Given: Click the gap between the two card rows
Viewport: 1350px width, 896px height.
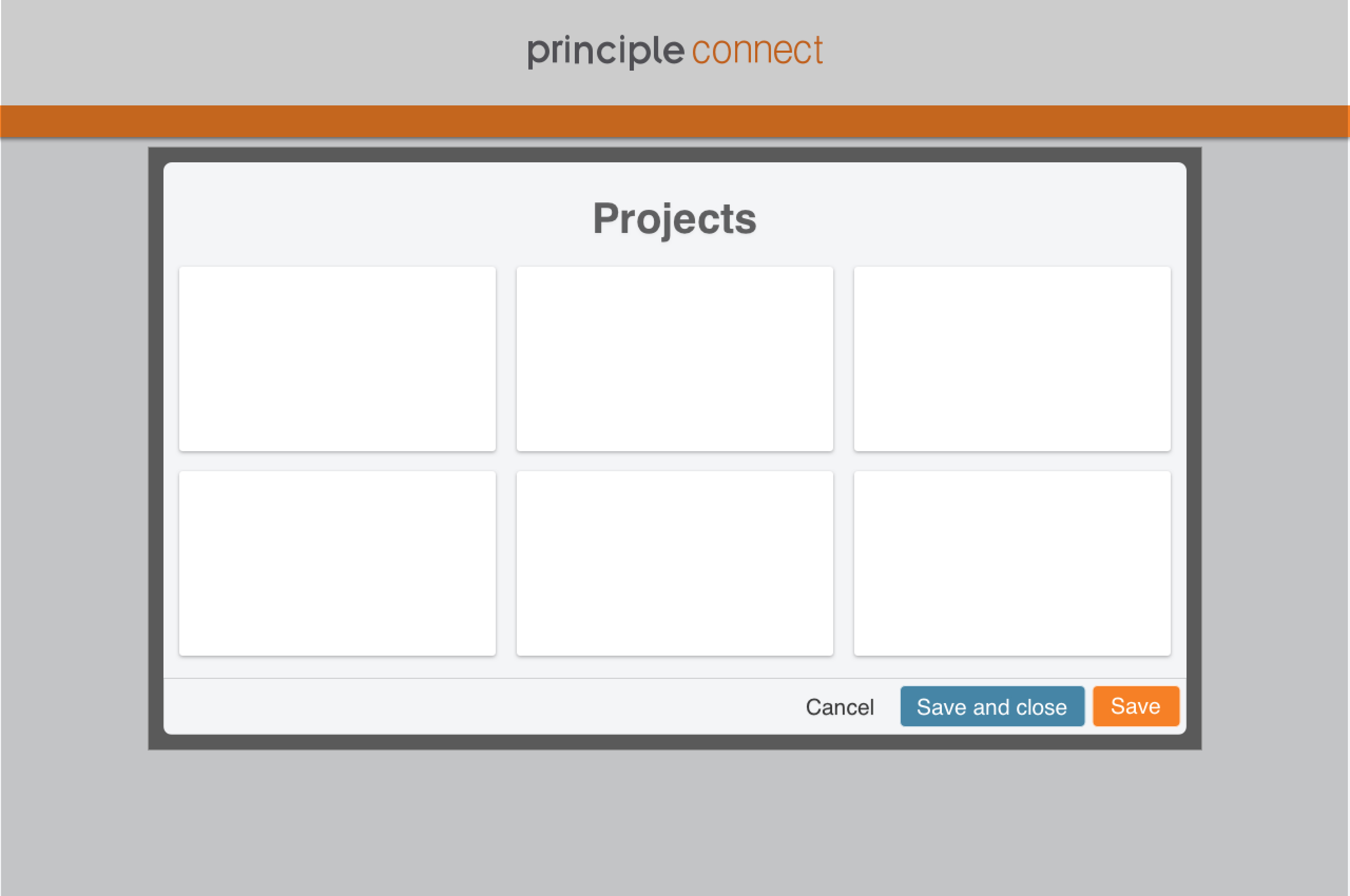Looking at the screenshot, I should 674,461.
